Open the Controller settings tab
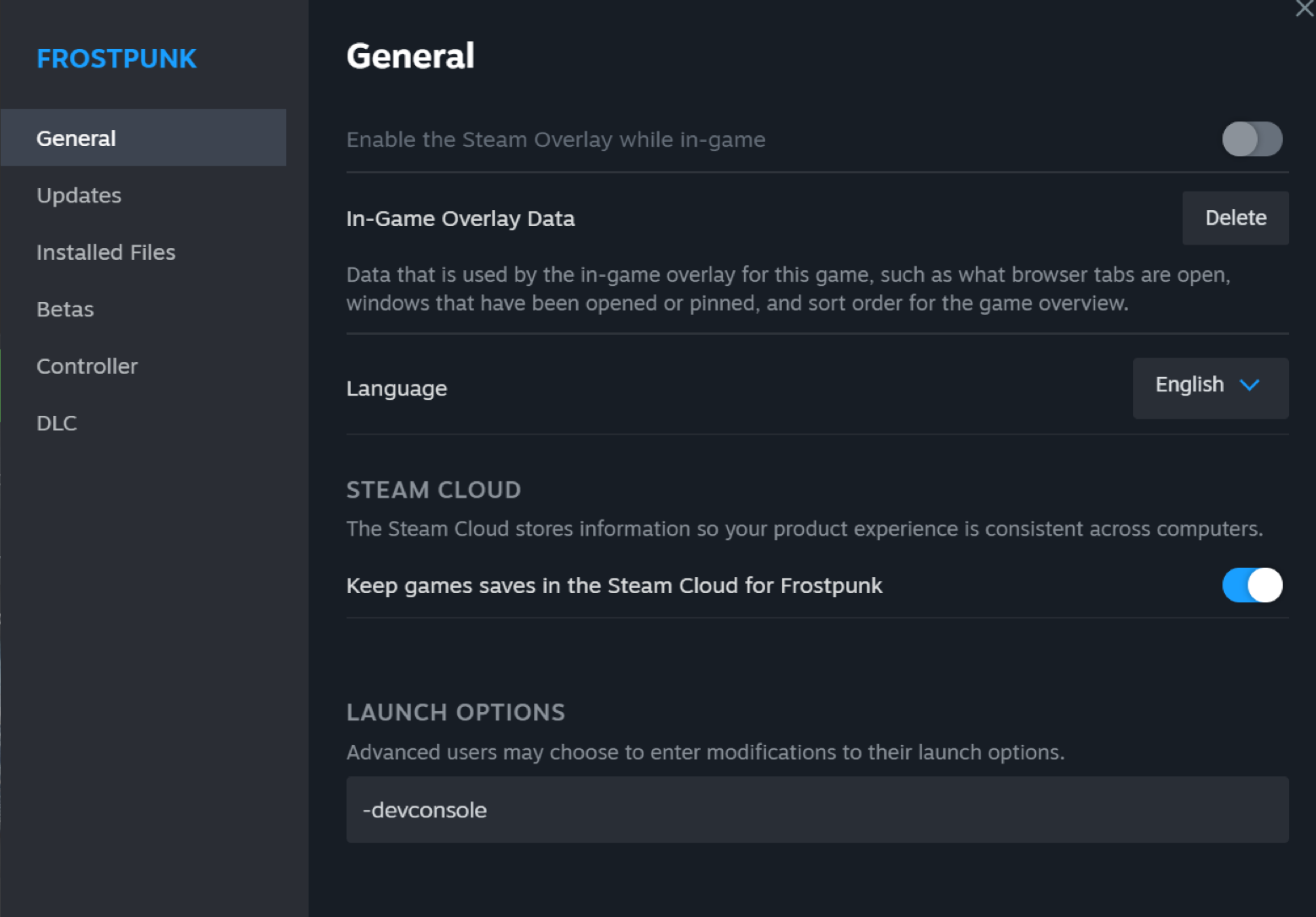Image resolution: width=1316 pixels, height=917 pixels. click(x=87, y=366)
